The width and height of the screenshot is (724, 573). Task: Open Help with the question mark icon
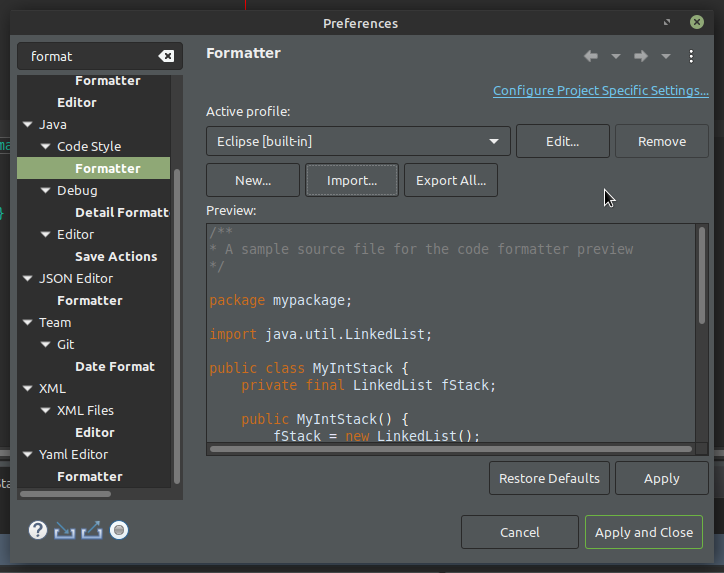(38, 530)
